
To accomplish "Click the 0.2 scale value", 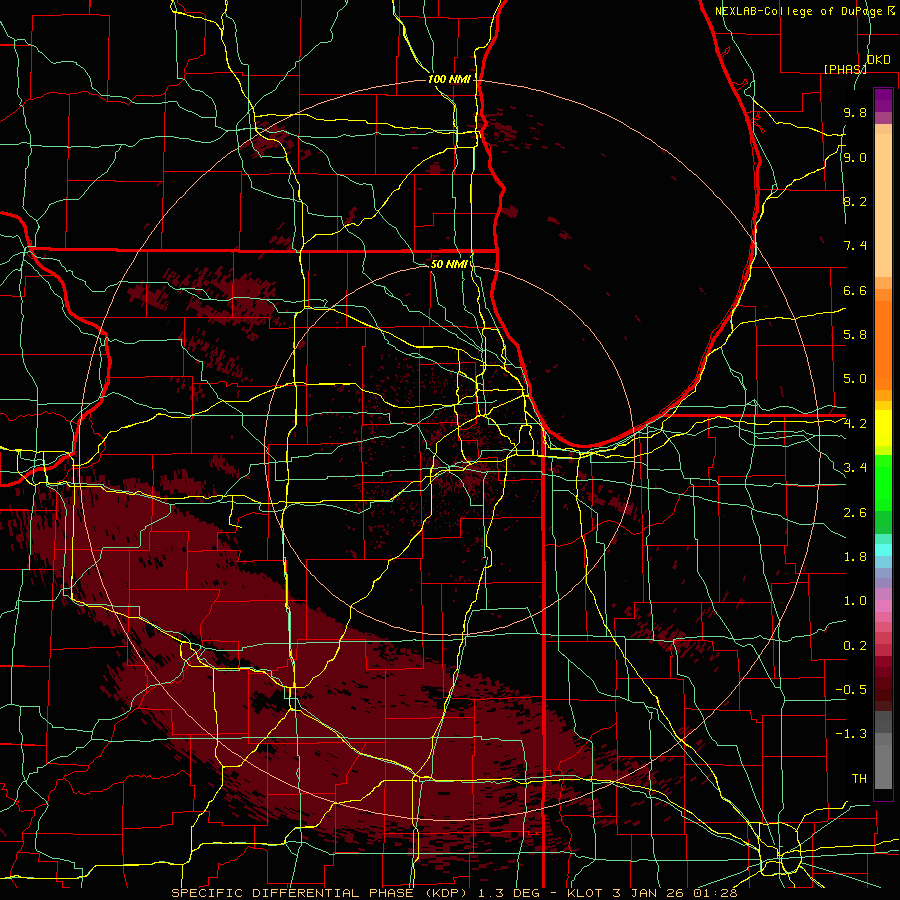I will click(855, 646).
